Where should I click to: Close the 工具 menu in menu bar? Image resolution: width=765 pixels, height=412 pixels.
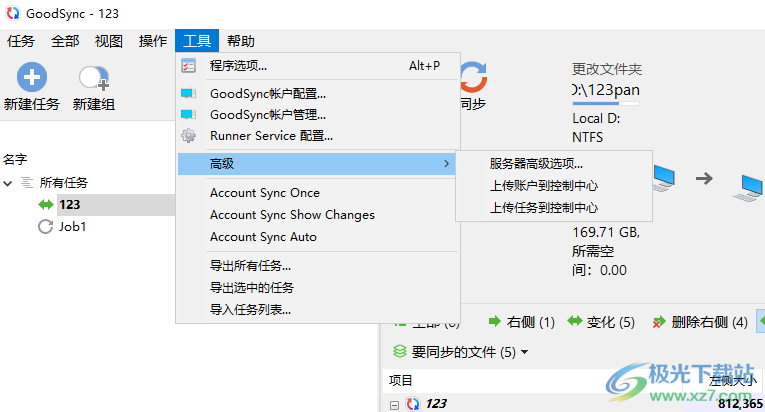[x=197, y=41]
